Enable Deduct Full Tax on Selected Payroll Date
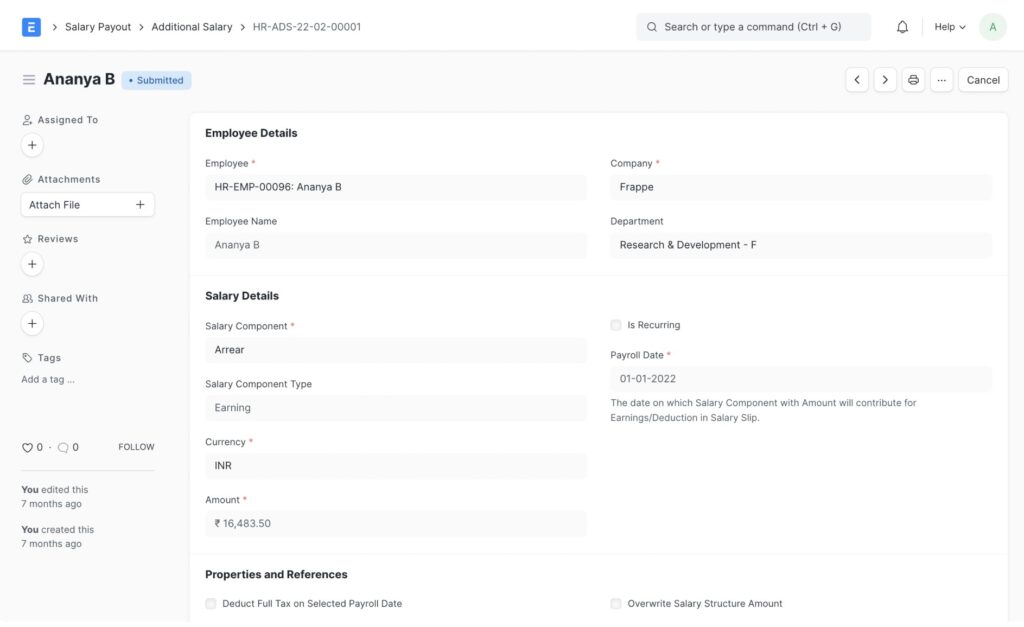This screenshot has height=627, width=1024. coord(211,604)
